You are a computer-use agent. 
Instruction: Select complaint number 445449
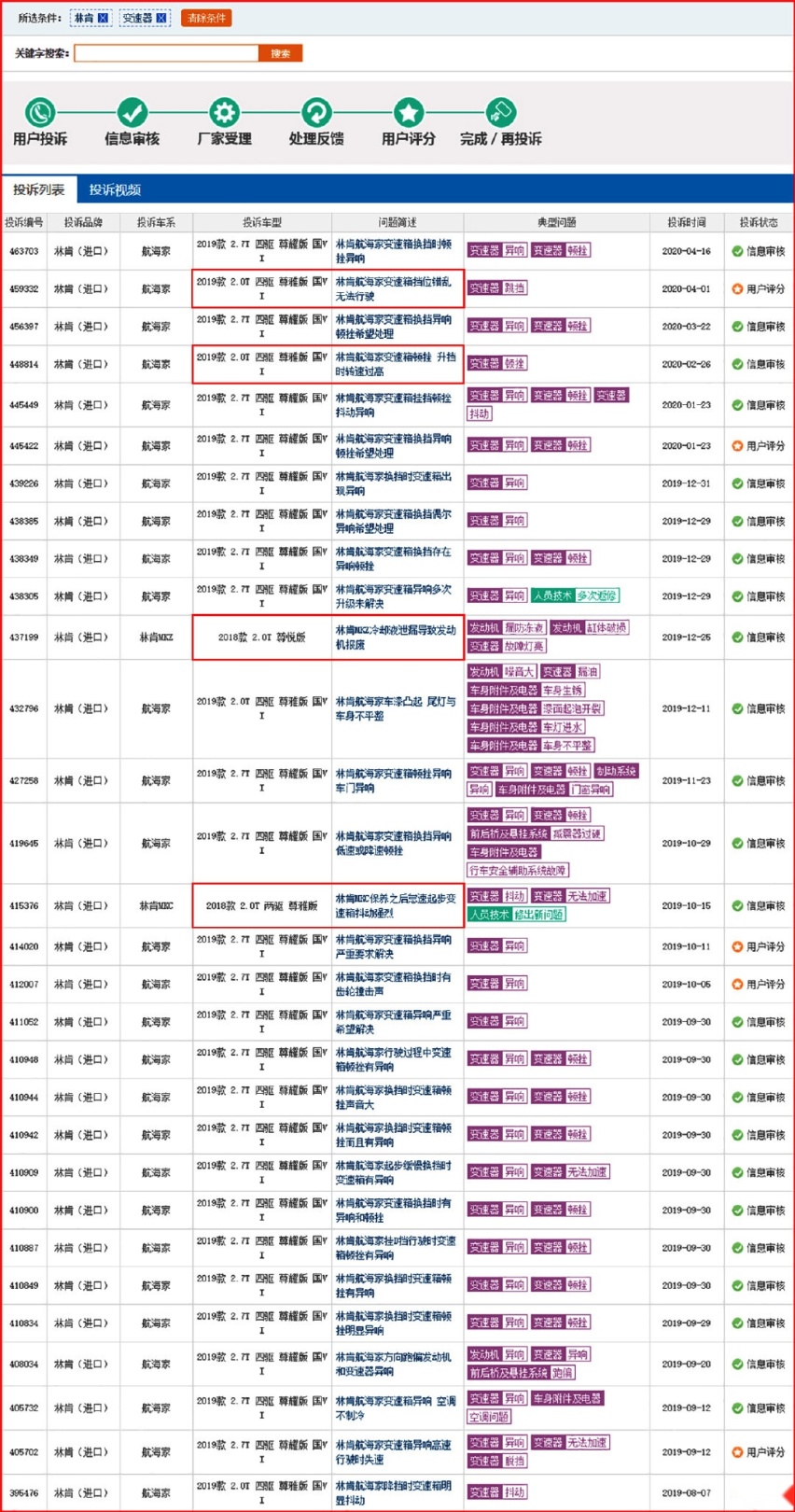[x=24, y=405]
